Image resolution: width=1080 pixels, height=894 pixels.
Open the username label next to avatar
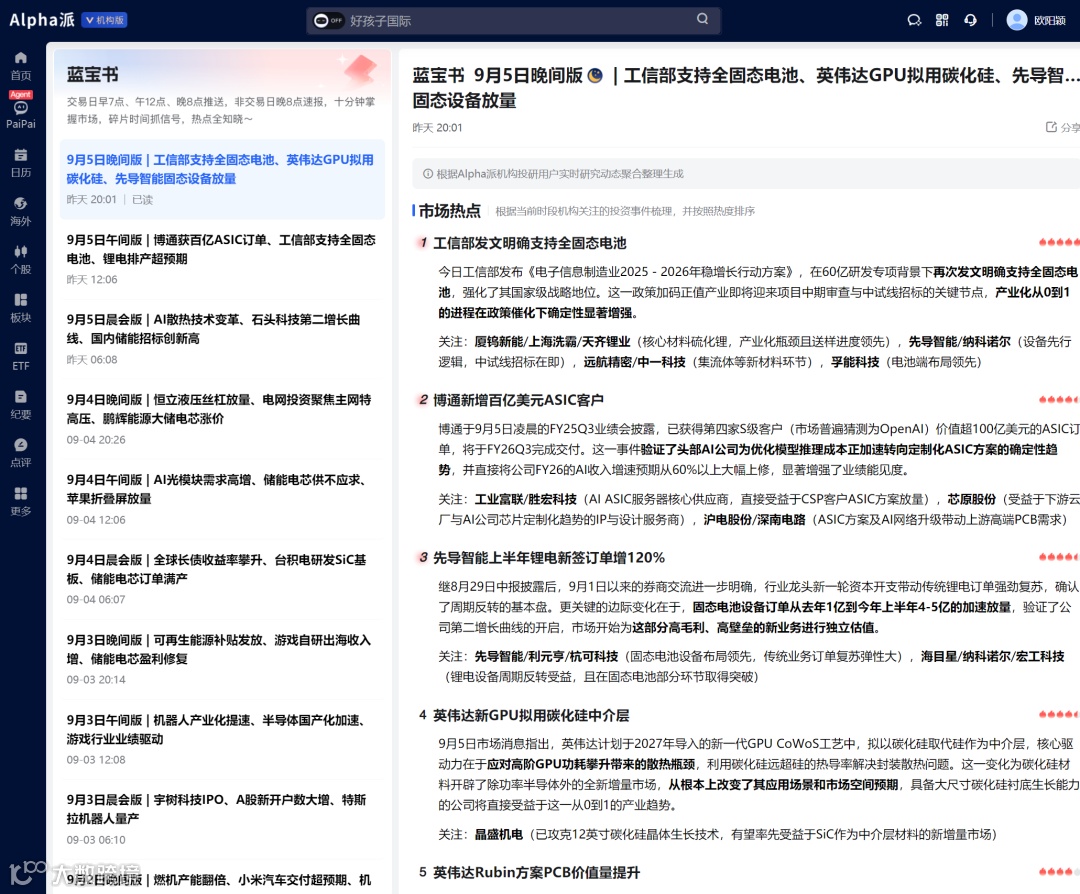point(1049,21)
